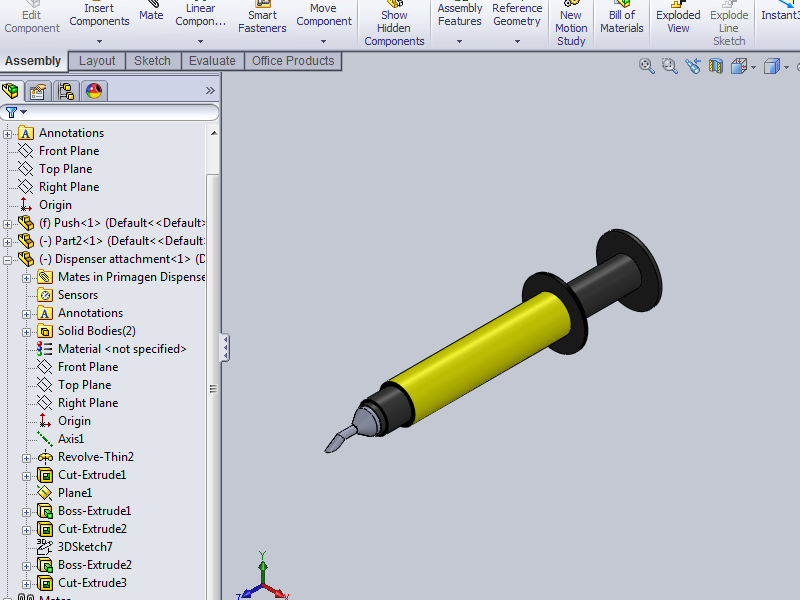Screen dimensions: 800x600
Task: Open the Insert Components dropdown arrow
Action: tap(99, 42)
